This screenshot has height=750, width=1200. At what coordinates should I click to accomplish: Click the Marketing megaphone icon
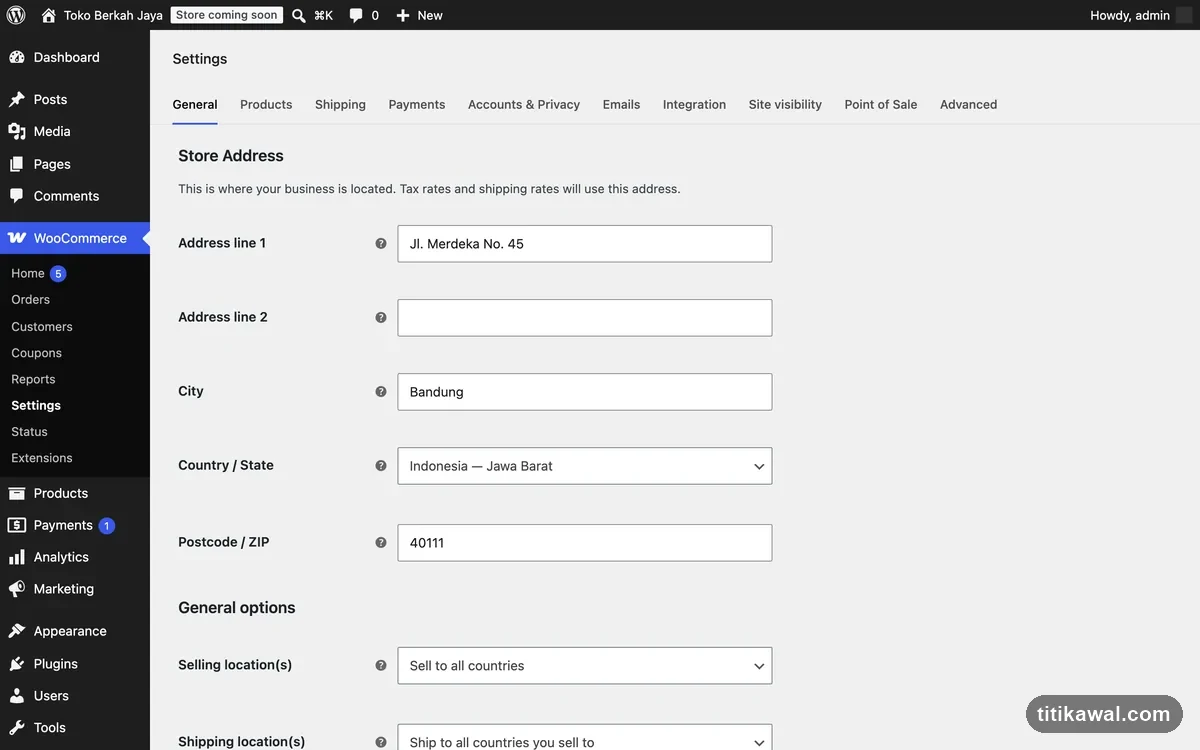(x=17, y=589)
